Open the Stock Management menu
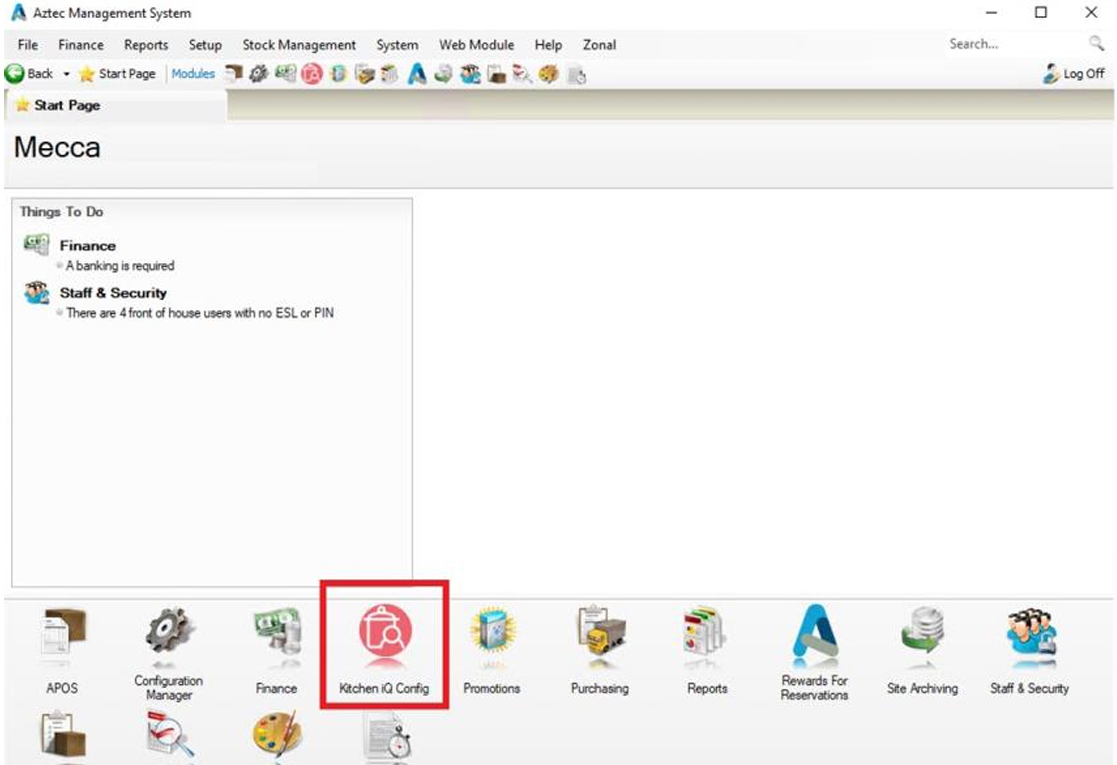The image size is (1117, 765). pyautogui.click(x=299, y=45)
